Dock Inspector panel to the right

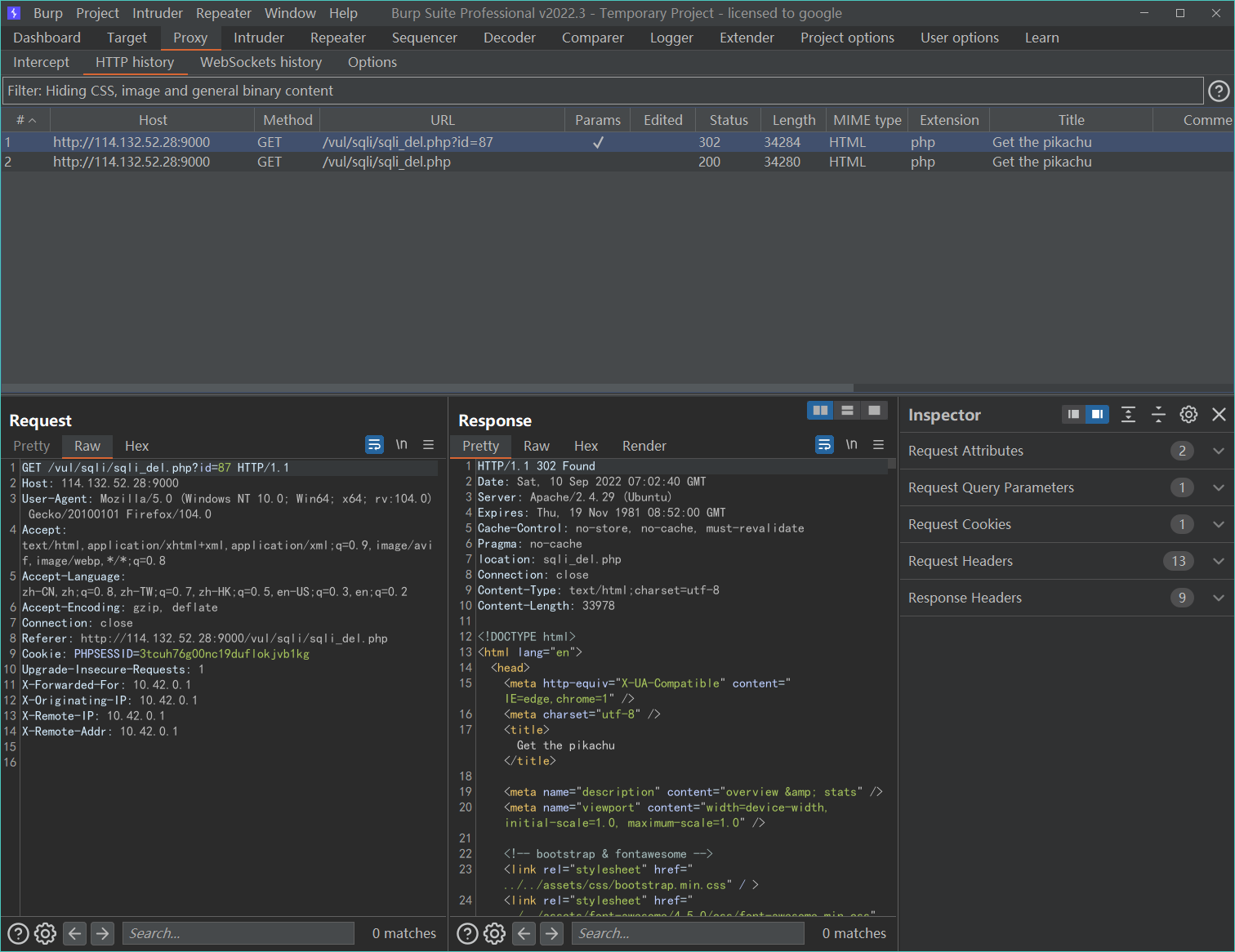pos(1097,415)
